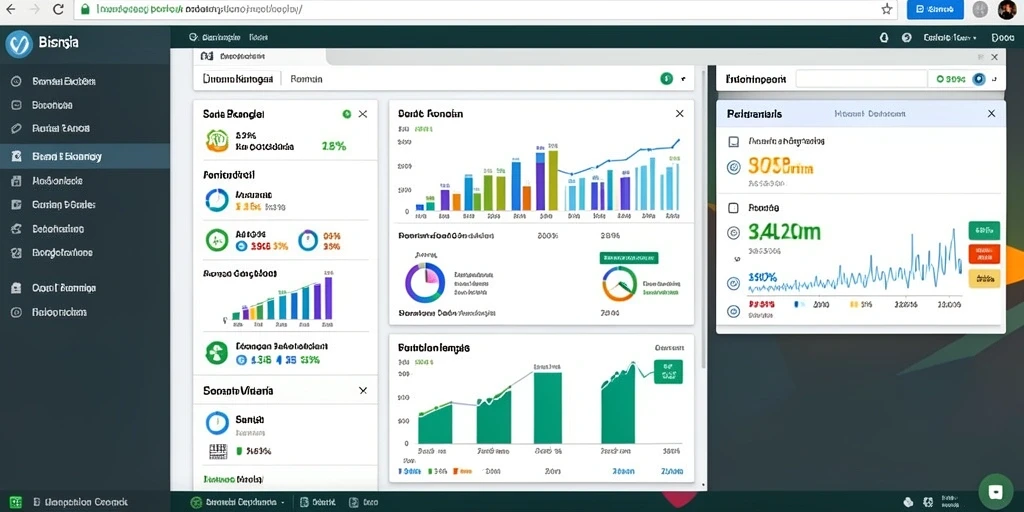The image size is (1024, 512).
Task: Select the first tab left of Romain
Action: point(238,79)
